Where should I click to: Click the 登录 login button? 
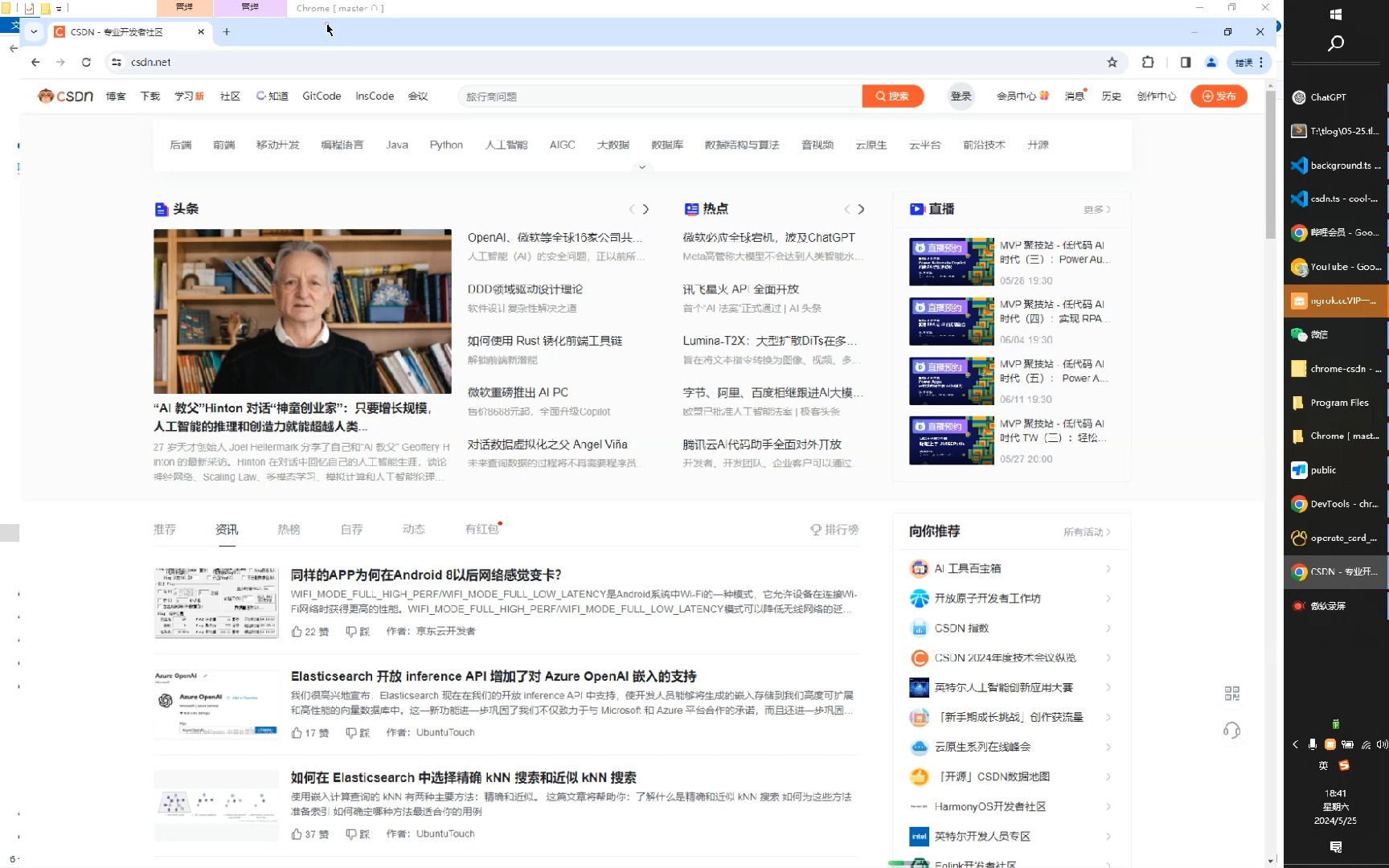(x=961, y=96)
